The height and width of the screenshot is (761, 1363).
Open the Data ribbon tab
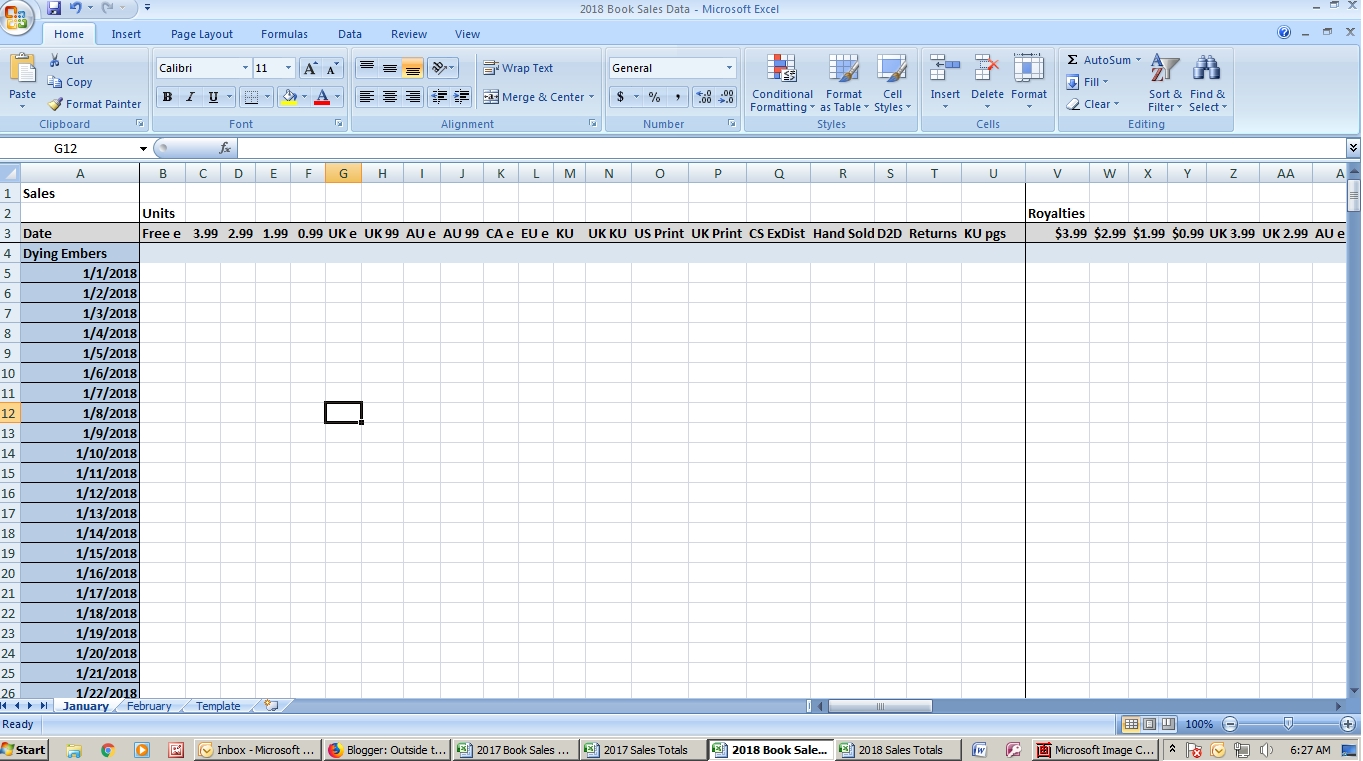coord(350,34)
